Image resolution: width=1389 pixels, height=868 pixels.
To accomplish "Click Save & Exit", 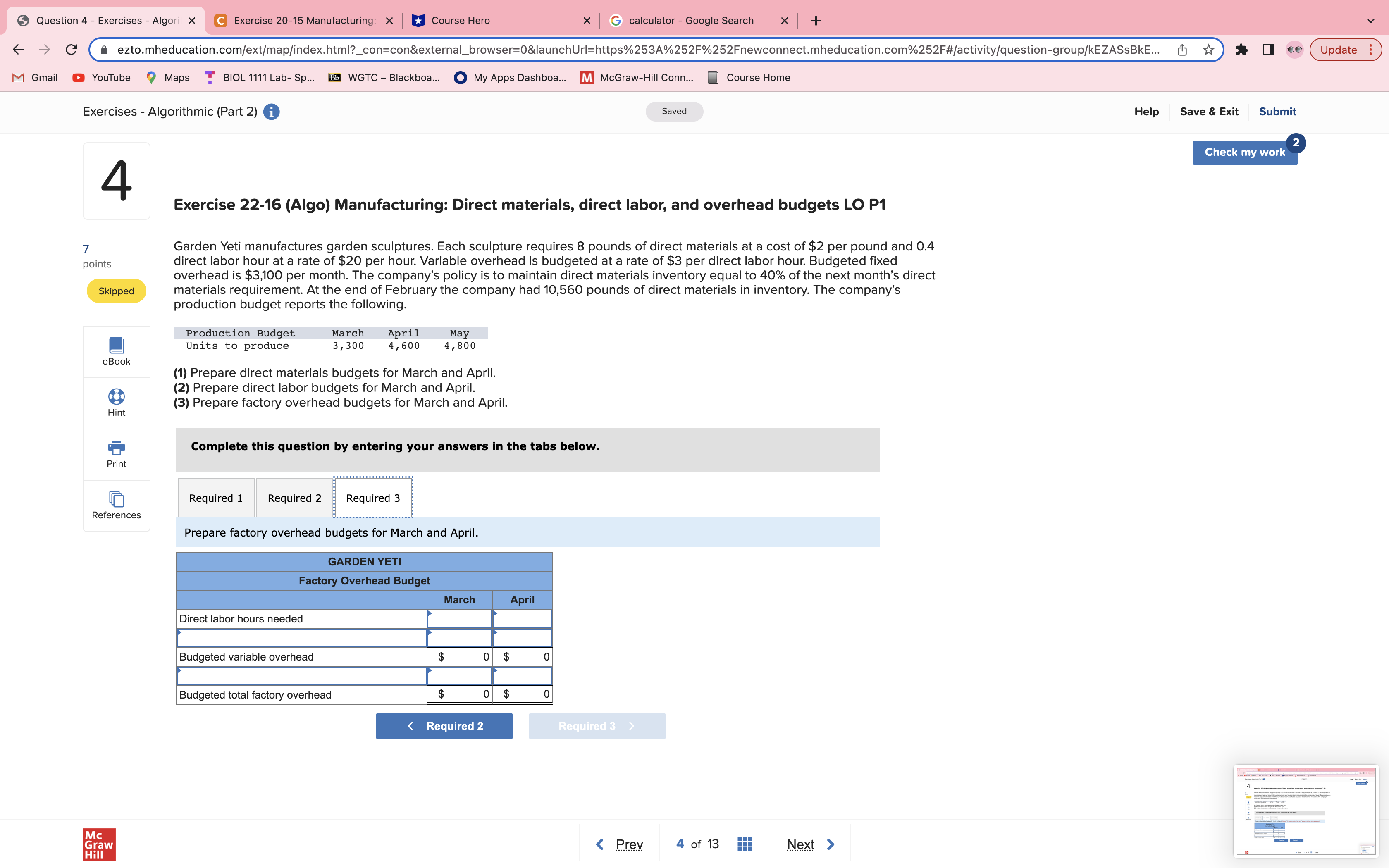I will coord(1209,111).
